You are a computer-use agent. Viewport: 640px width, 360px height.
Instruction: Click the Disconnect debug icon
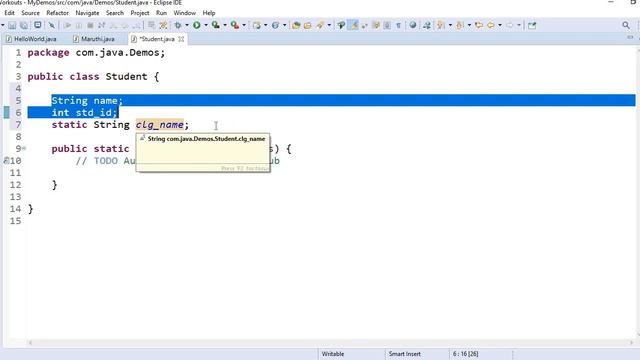coord(102,25)
